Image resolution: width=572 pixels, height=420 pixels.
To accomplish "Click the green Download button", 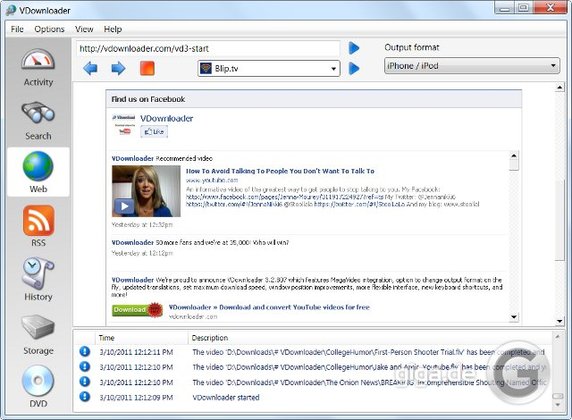I will [137, 310].
